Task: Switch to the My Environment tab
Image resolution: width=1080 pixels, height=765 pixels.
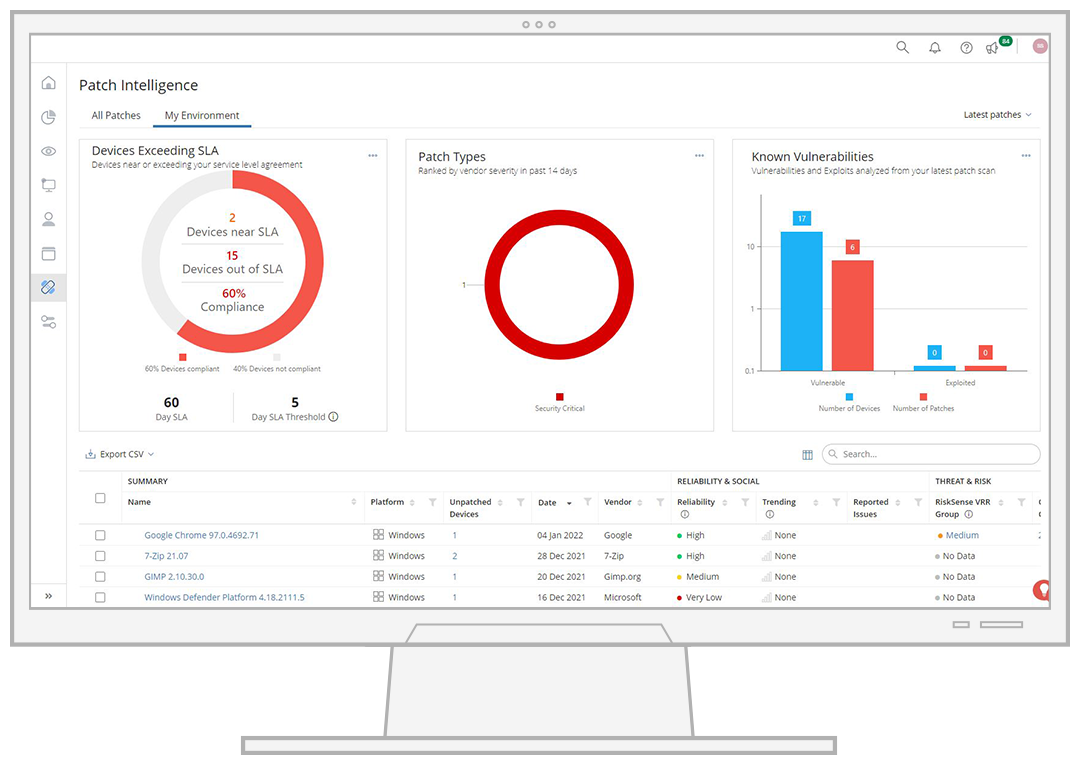Action: pos(202,115)
